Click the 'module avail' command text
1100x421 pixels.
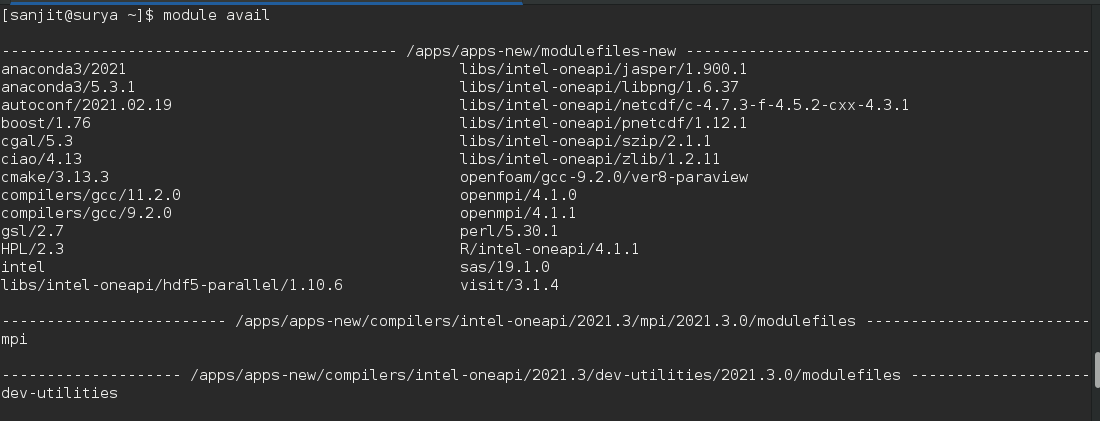point(216,15)
